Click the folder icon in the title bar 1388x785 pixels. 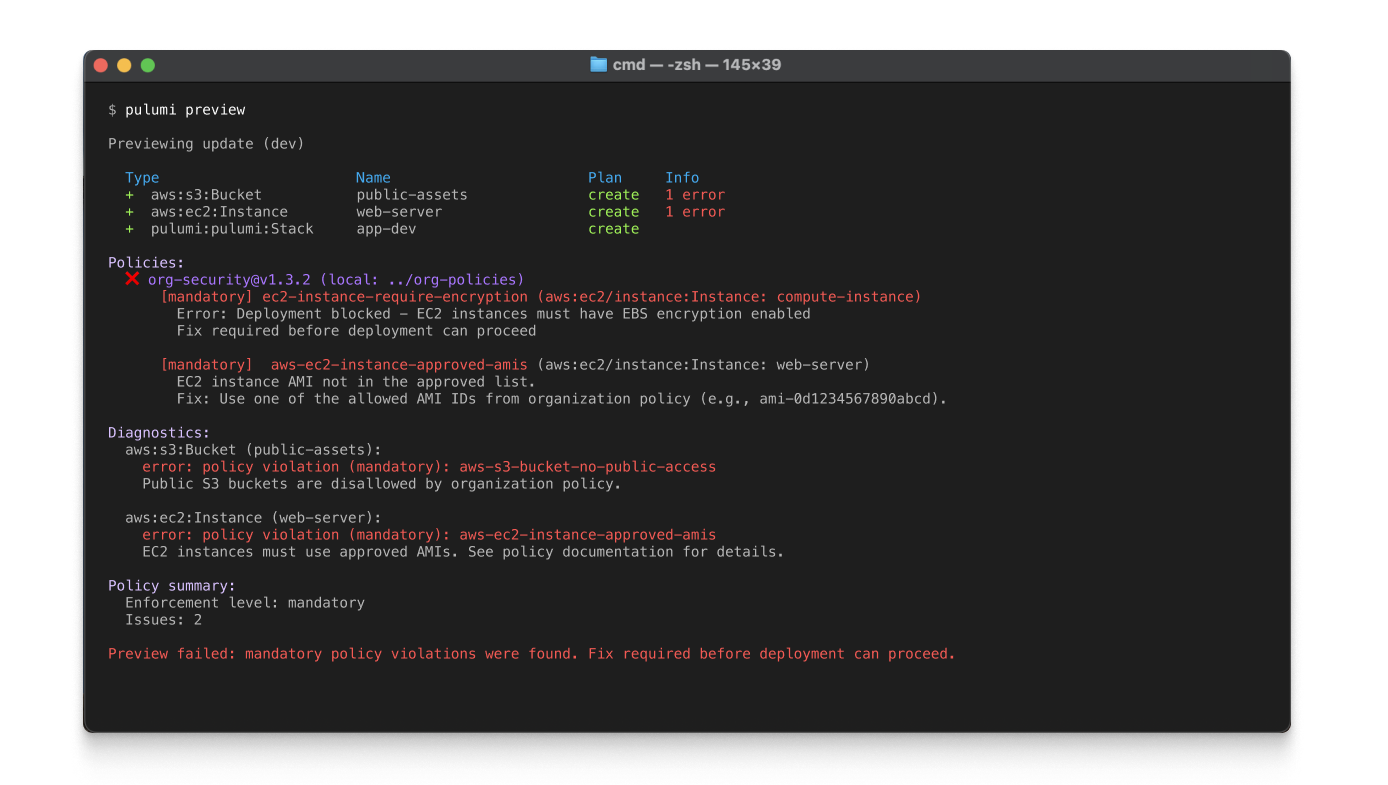coord(598,64)
